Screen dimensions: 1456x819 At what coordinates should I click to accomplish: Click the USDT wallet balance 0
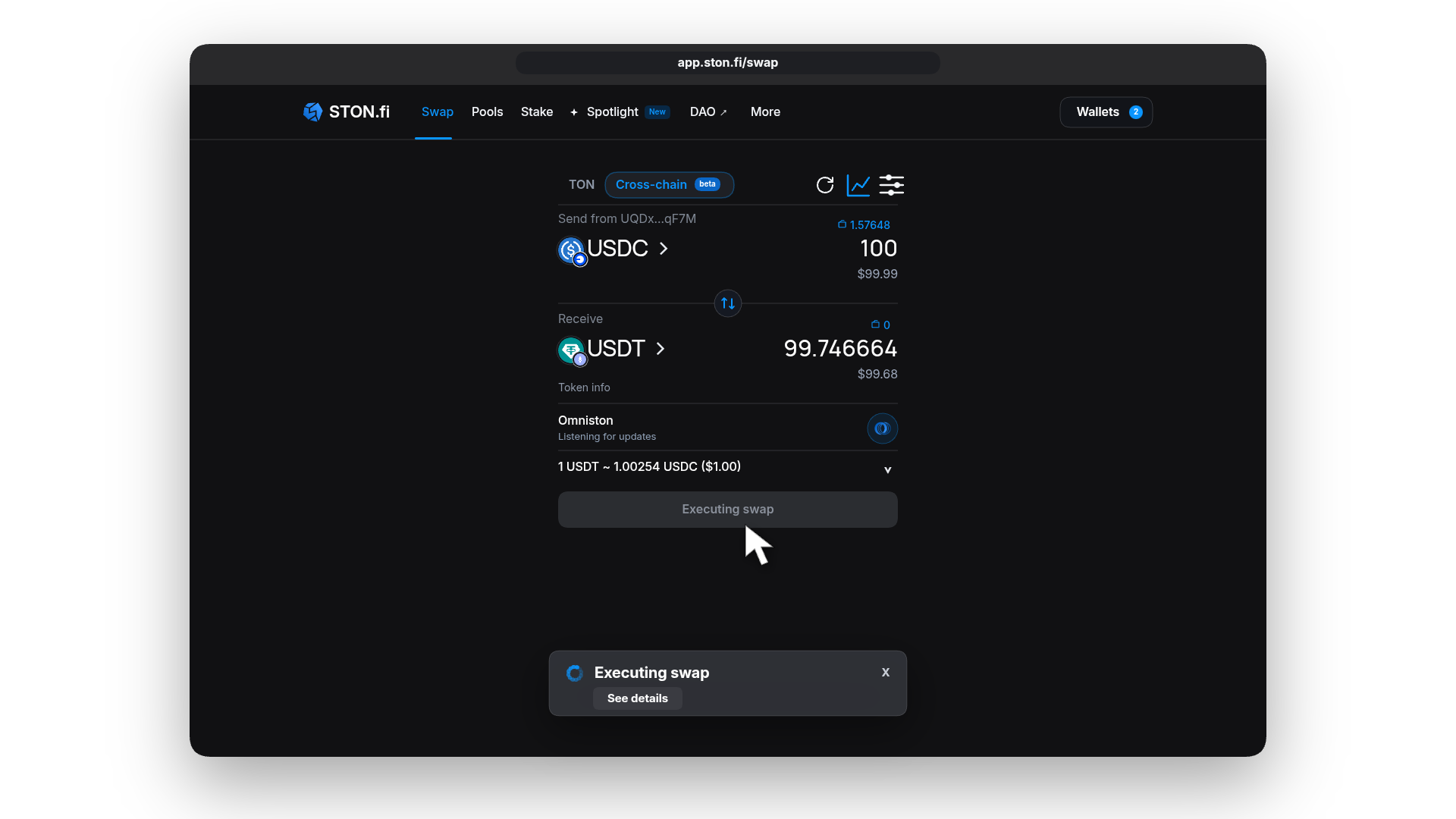coord(880,325)
